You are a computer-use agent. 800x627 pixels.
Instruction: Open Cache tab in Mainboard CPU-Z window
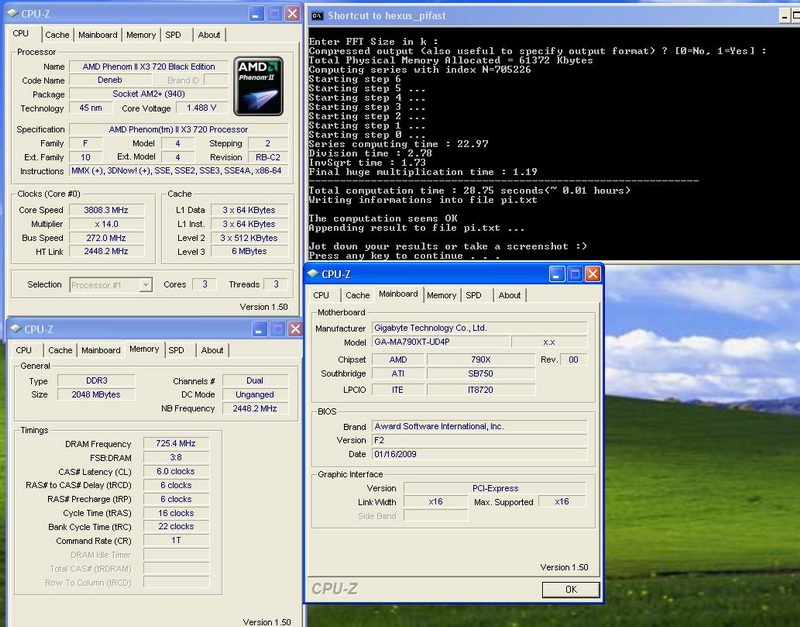(357, 295)
